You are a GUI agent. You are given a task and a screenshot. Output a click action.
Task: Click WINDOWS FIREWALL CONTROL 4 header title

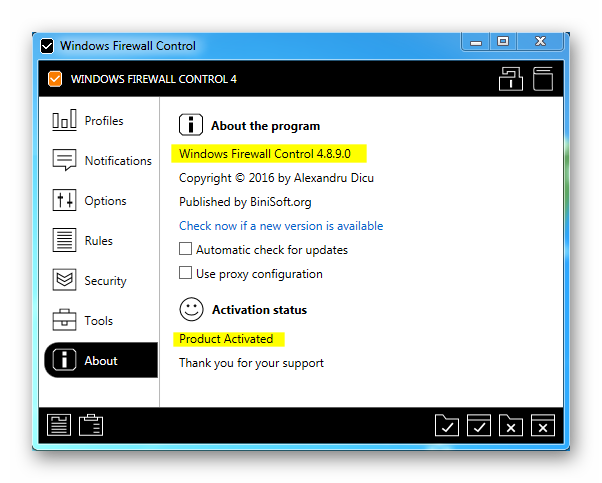tap(154, 79)
